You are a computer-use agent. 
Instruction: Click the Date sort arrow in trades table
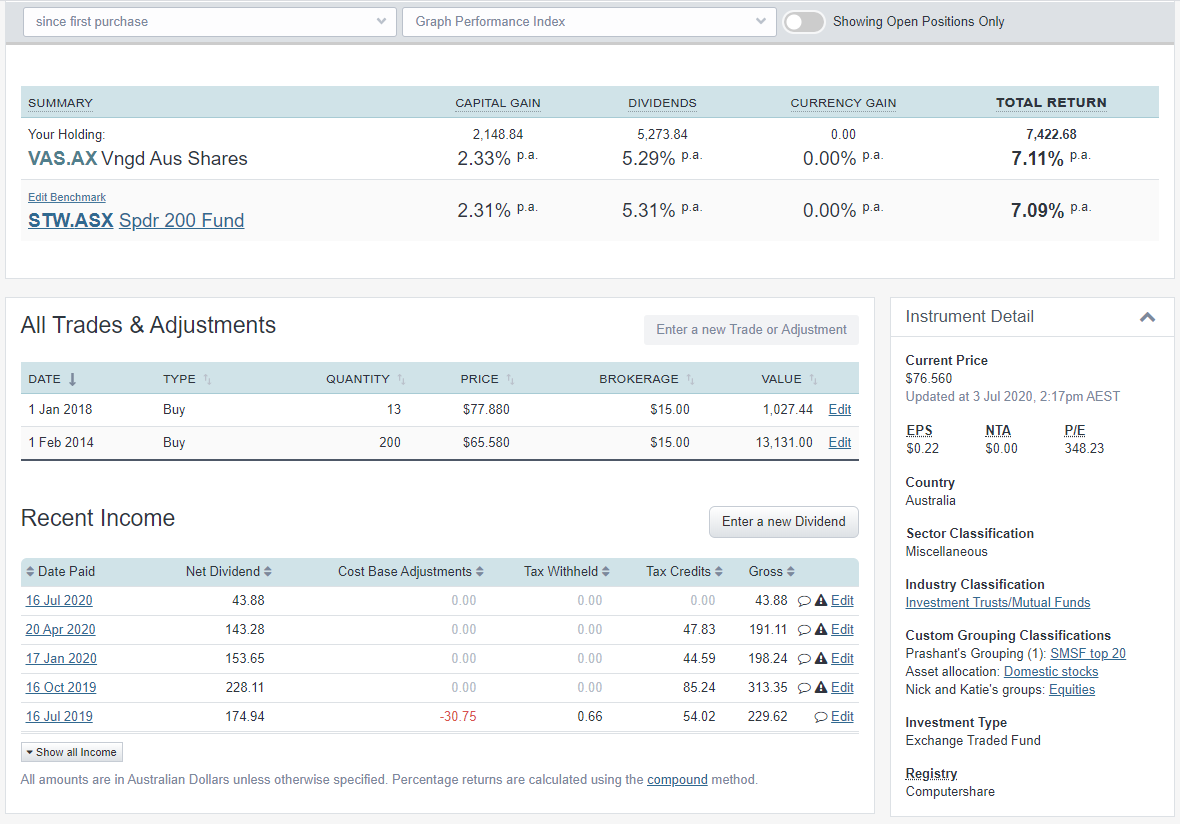(x=72, y=379)
